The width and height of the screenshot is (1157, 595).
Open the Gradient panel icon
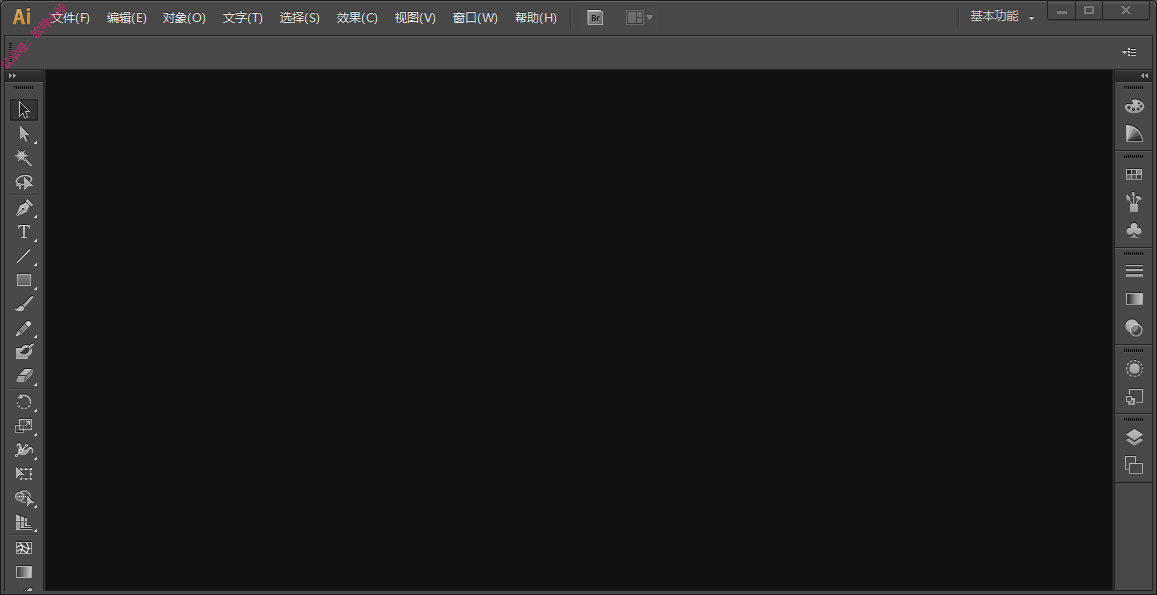click(1134, 299)
